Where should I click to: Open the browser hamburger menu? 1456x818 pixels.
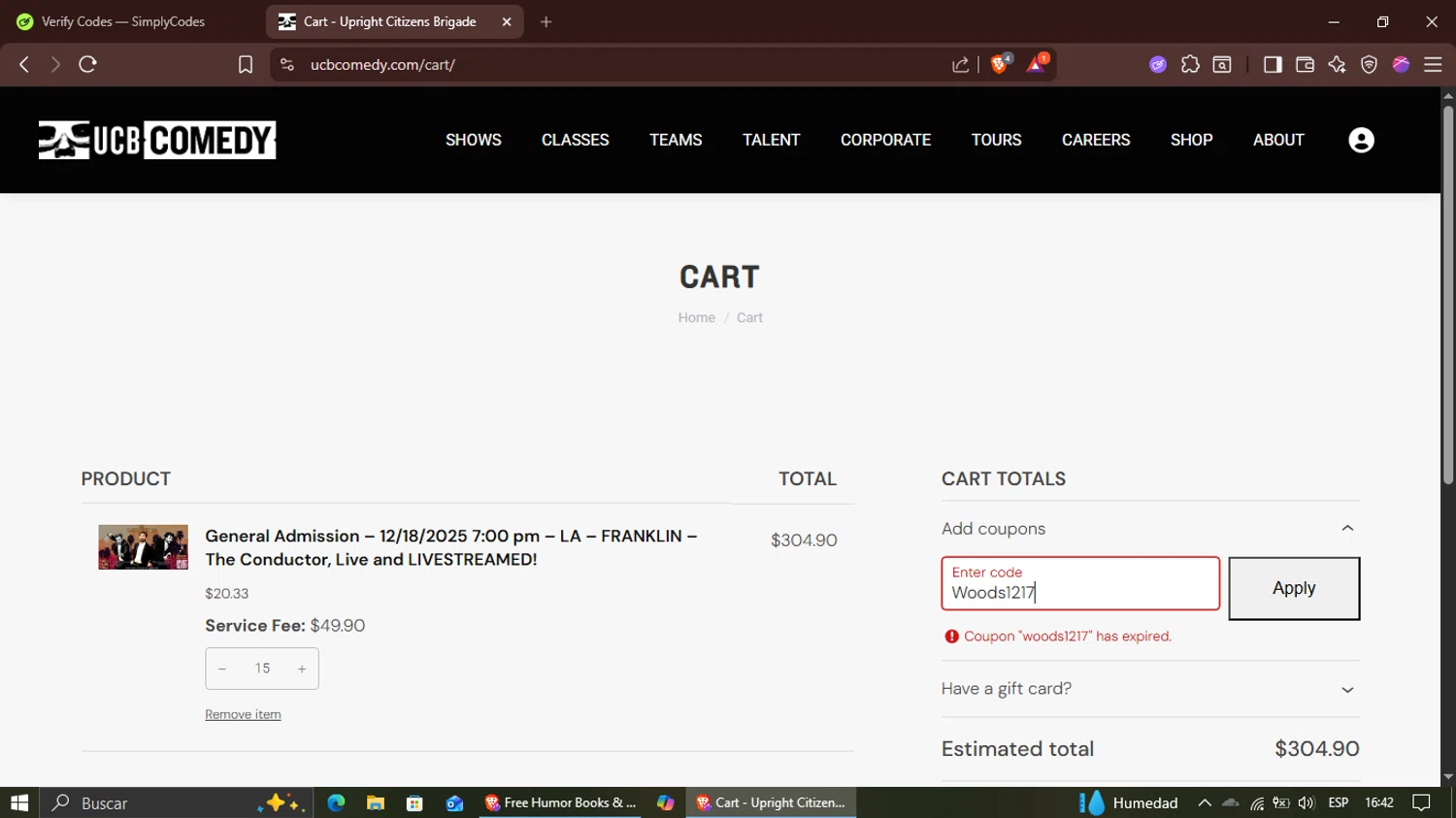click(1433, 64)
